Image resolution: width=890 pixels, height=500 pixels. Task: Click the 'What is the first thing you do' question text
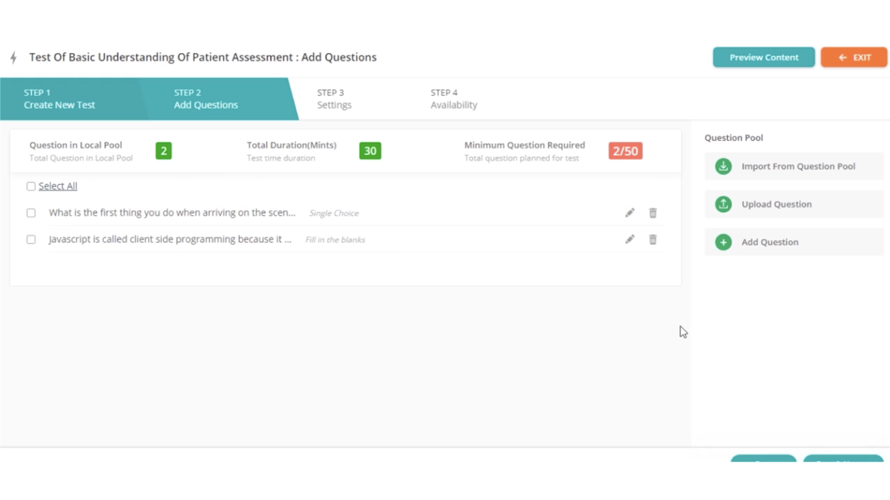pyautogui.click(x=172, y=213)
